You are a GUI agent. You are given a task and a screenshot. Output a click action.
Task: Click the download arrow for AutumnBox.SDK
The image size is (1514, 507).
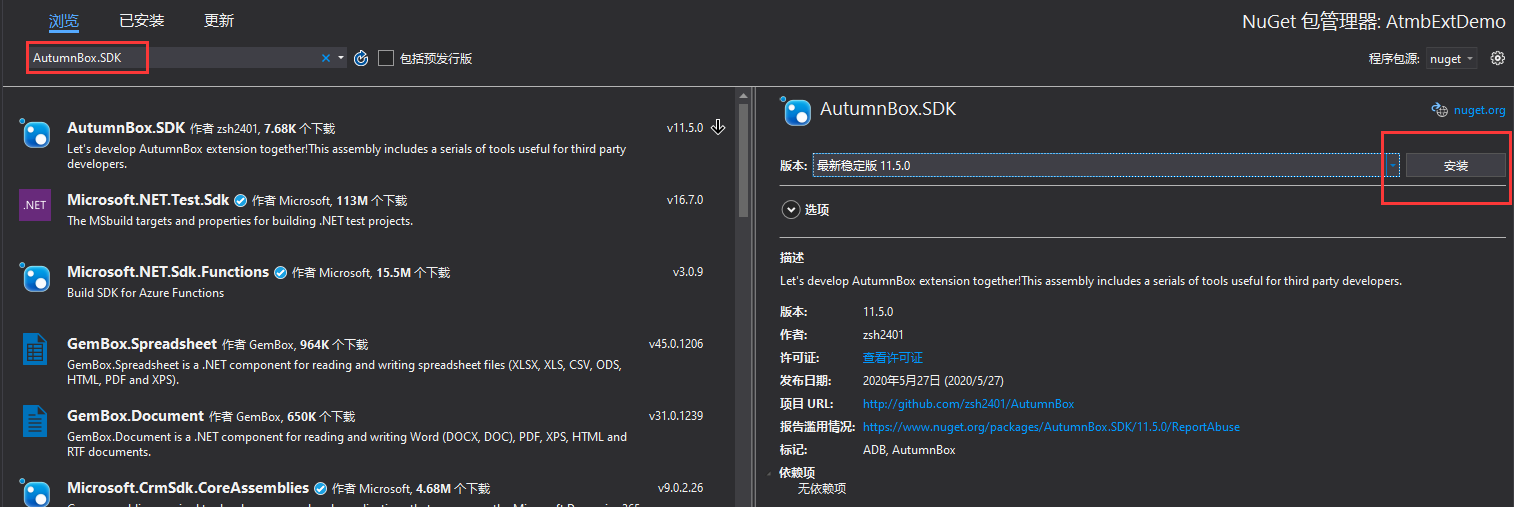coord(718,127)
